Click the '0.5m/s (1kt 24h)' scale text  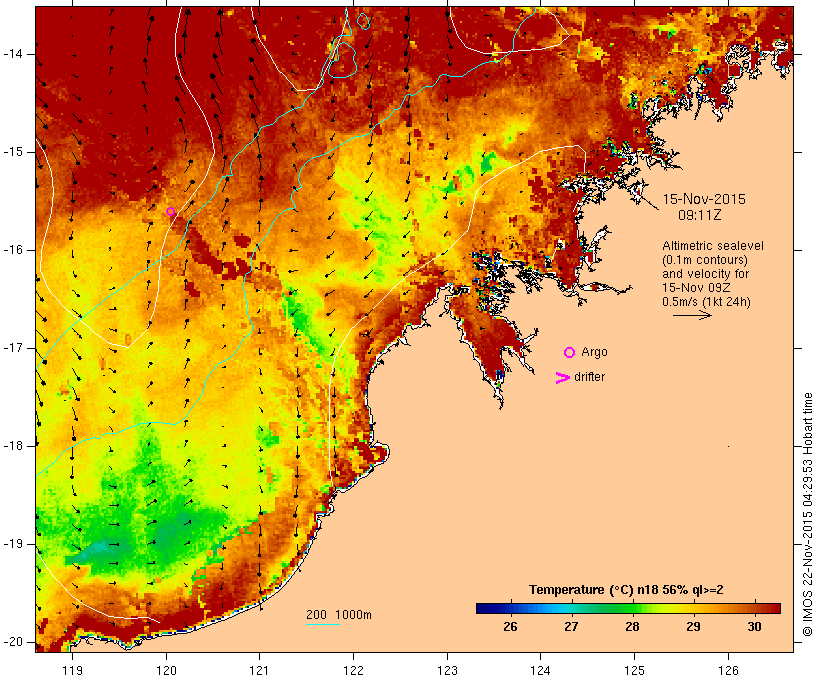coord(706,302)
